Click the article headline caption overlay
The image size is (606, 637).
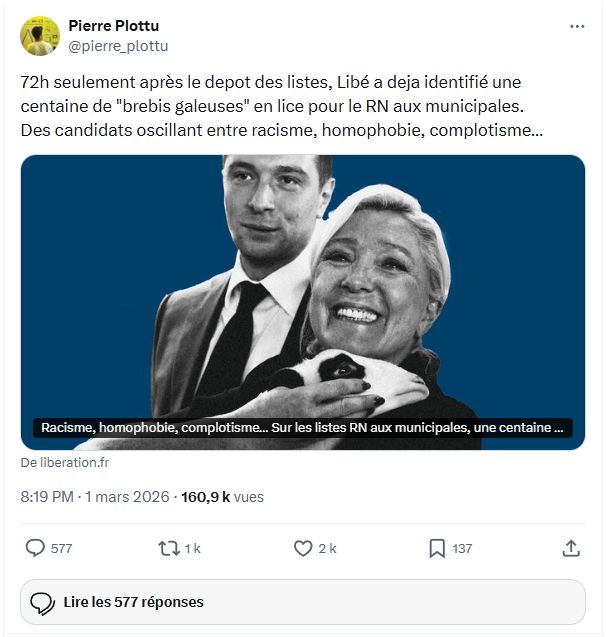pyautogui.click(x=302, y=428)
